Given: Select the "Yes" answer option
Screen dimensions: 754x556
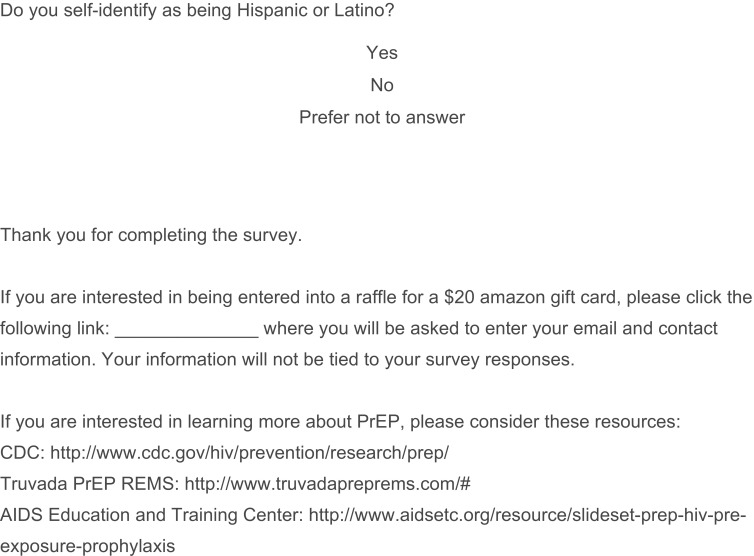Looking at the screenshot, I should coord(382,53).
